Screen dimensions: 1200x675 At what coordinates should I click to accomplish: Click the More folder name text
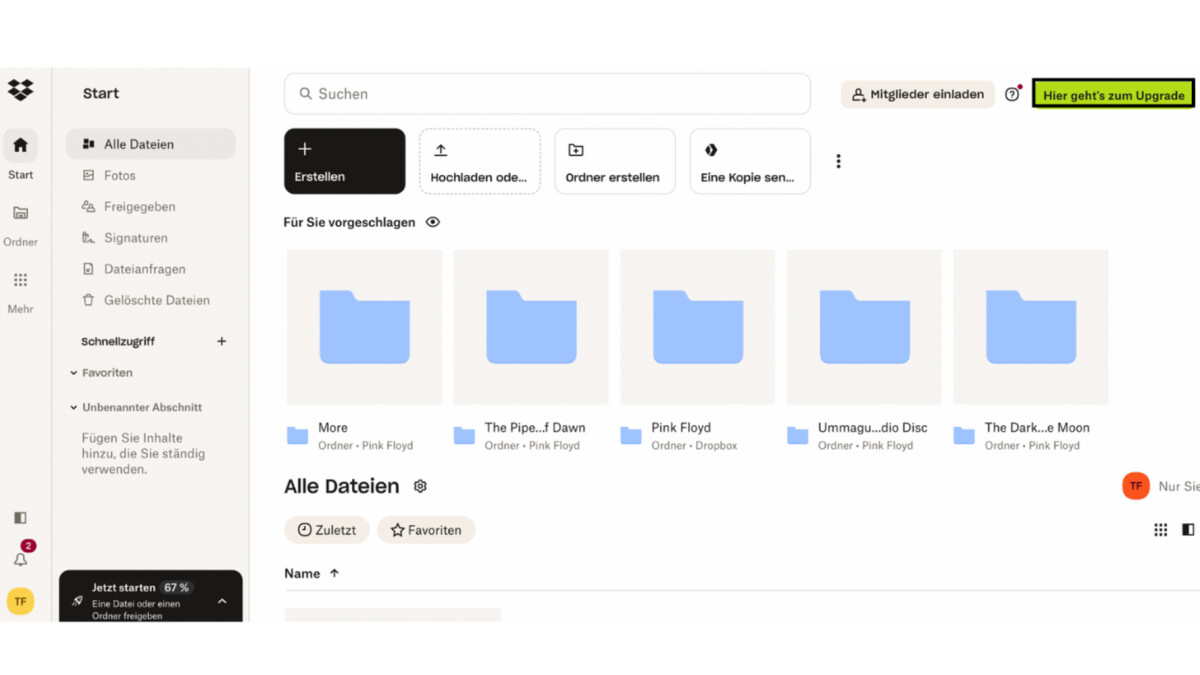[x=333, y=427]
